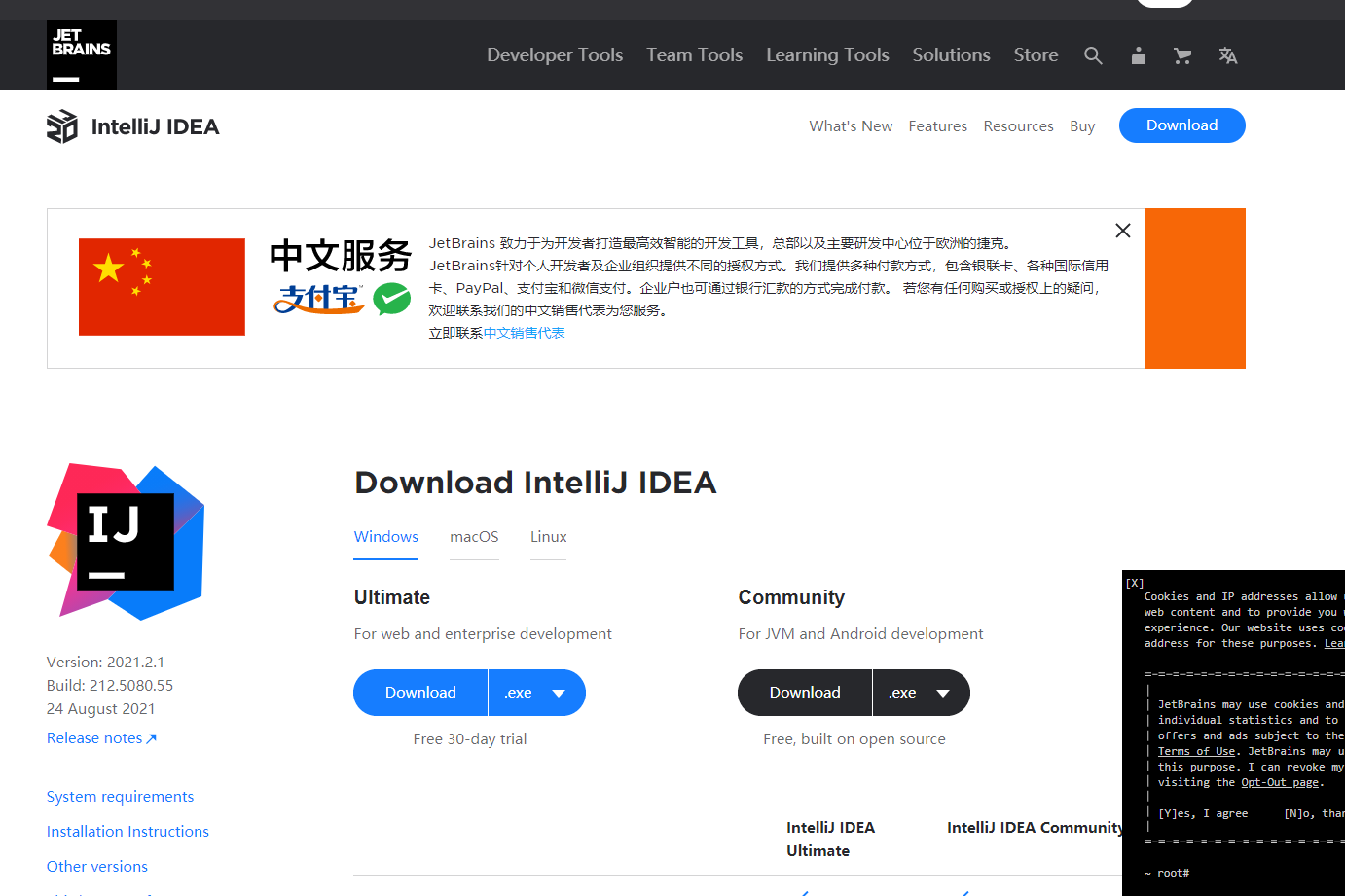
Task: Click the WeChat Pay icon in the banner
Action: coord(392,300)
